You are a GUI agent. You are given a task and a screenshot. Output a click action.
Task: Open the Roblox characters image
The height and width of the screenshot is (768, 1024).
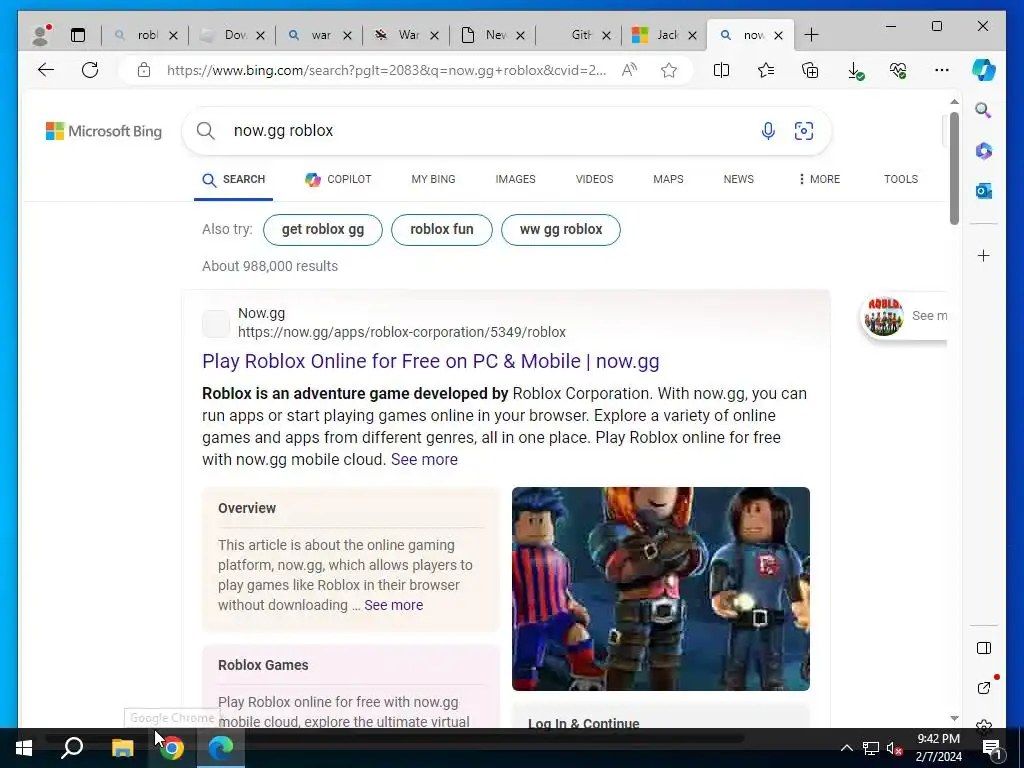[x=661, y=588]
